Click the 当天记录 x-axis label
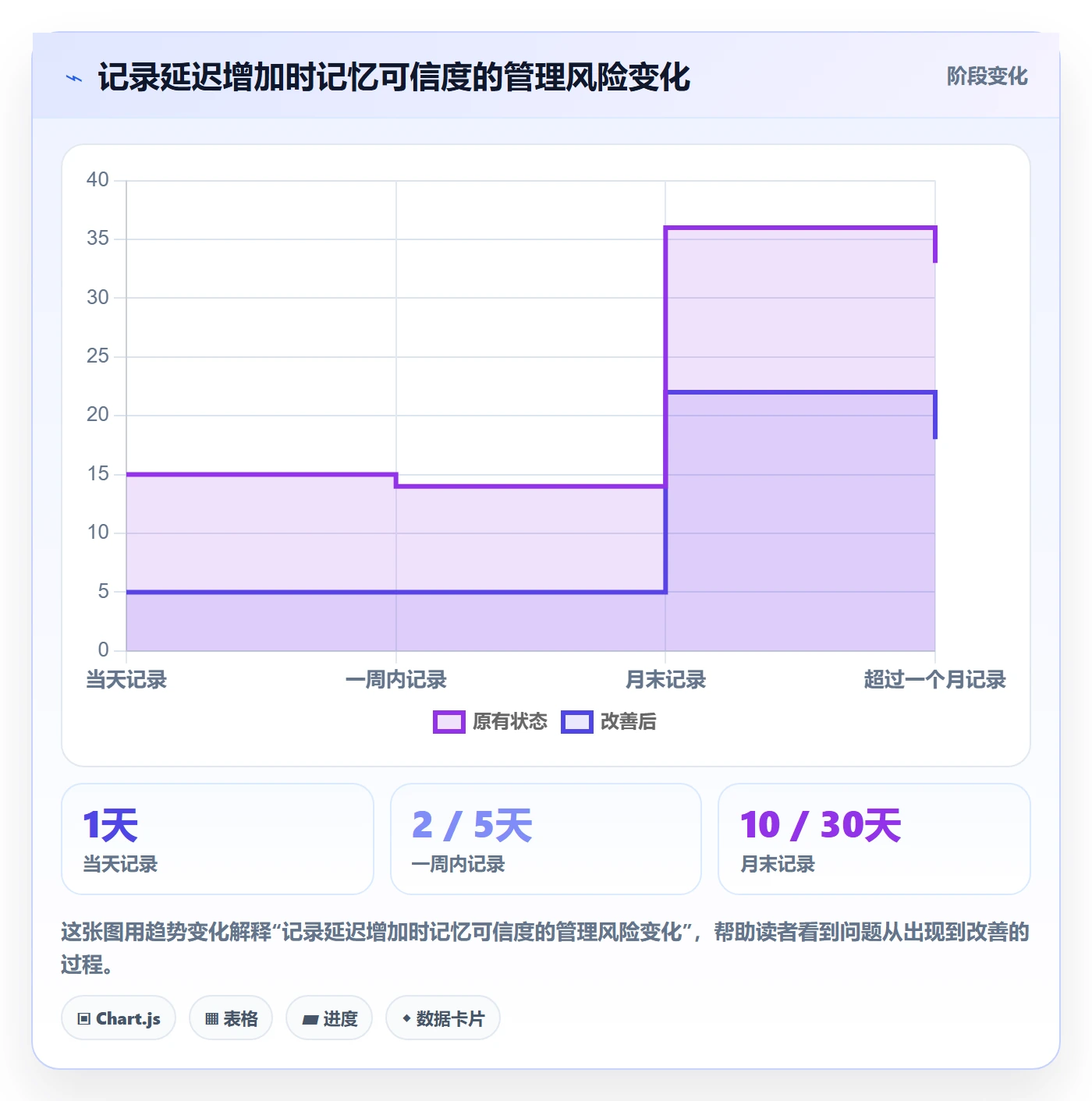1092x1101 pixels. (x=126, y=680)
